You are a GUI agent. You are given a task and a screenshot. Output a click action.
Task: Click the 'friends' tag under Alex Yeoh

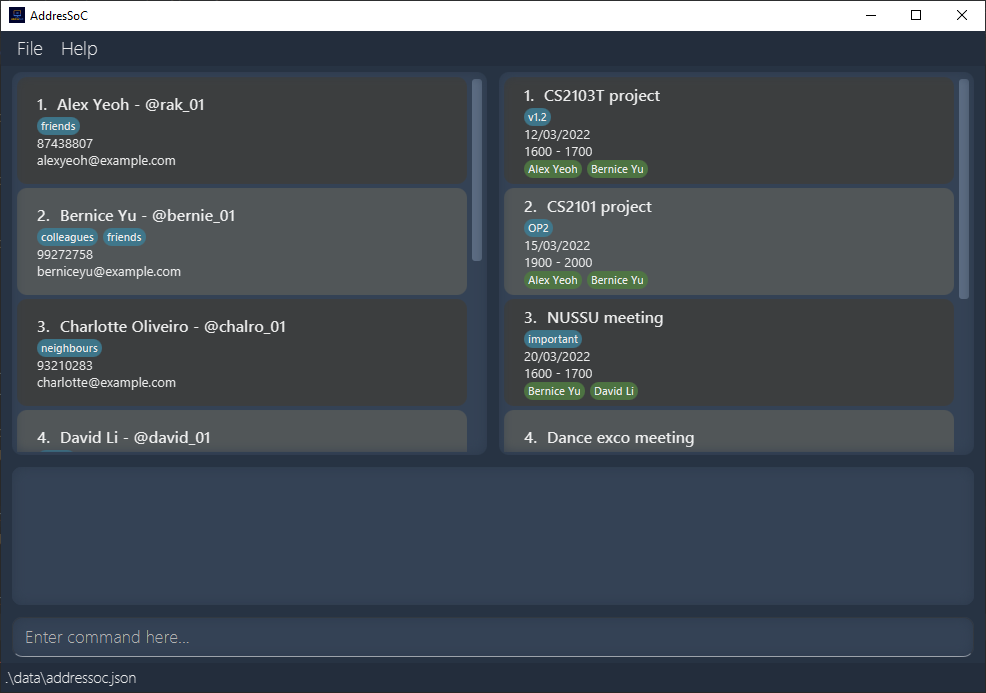[x=58, y=126]
